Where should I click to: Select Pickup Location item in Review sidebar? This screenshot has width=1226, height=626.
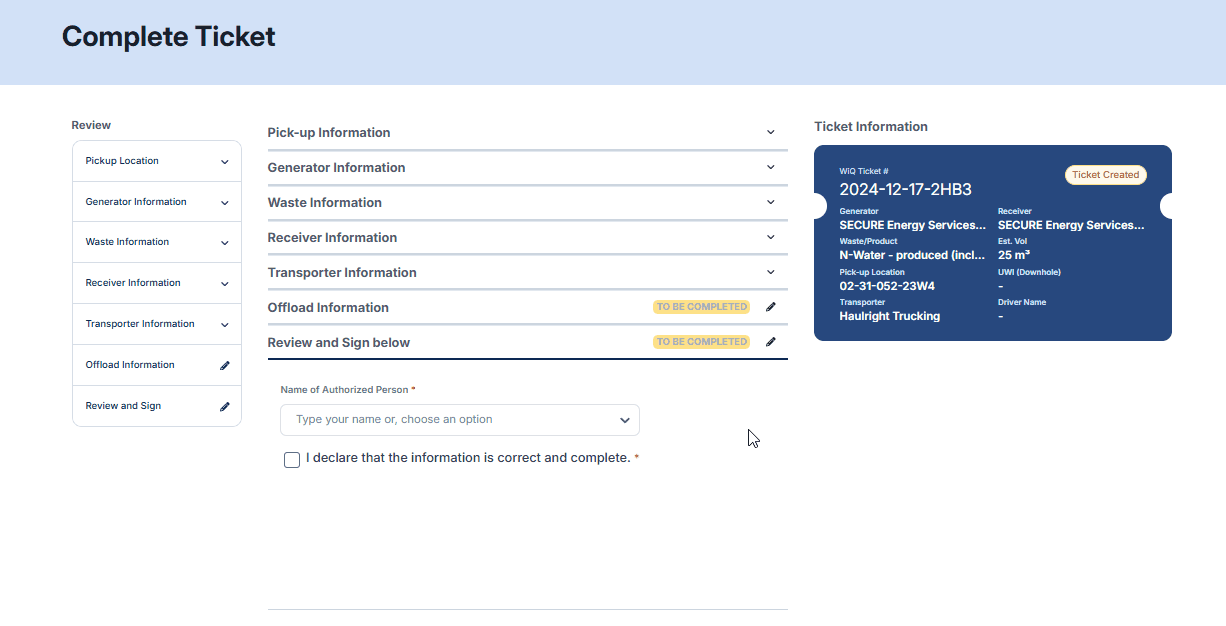point(157,161)
